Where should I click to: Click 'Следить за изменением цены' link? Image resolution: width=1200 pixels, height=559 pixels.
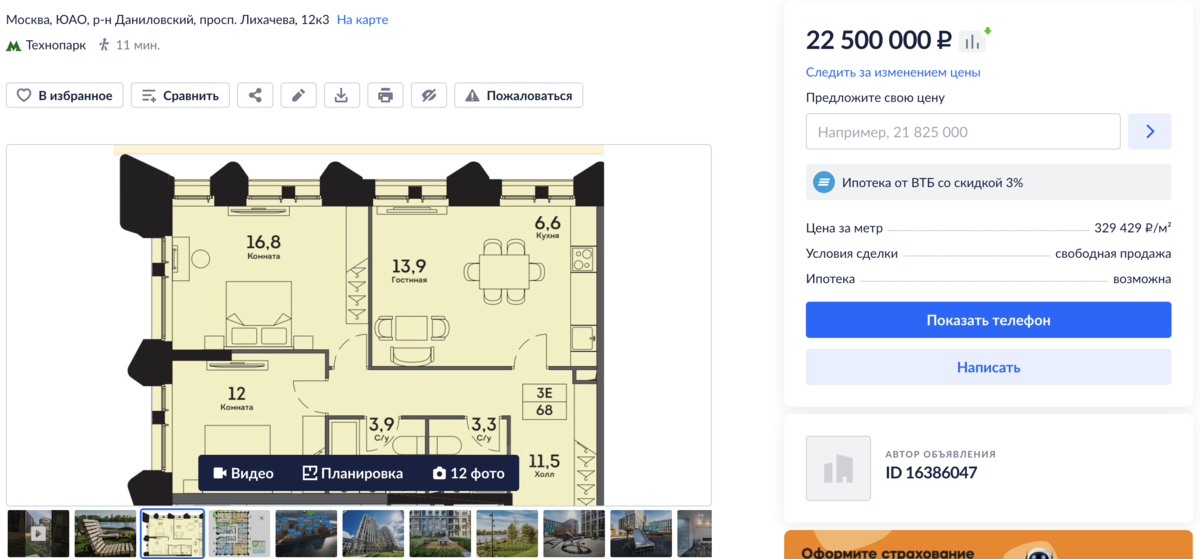893,72
